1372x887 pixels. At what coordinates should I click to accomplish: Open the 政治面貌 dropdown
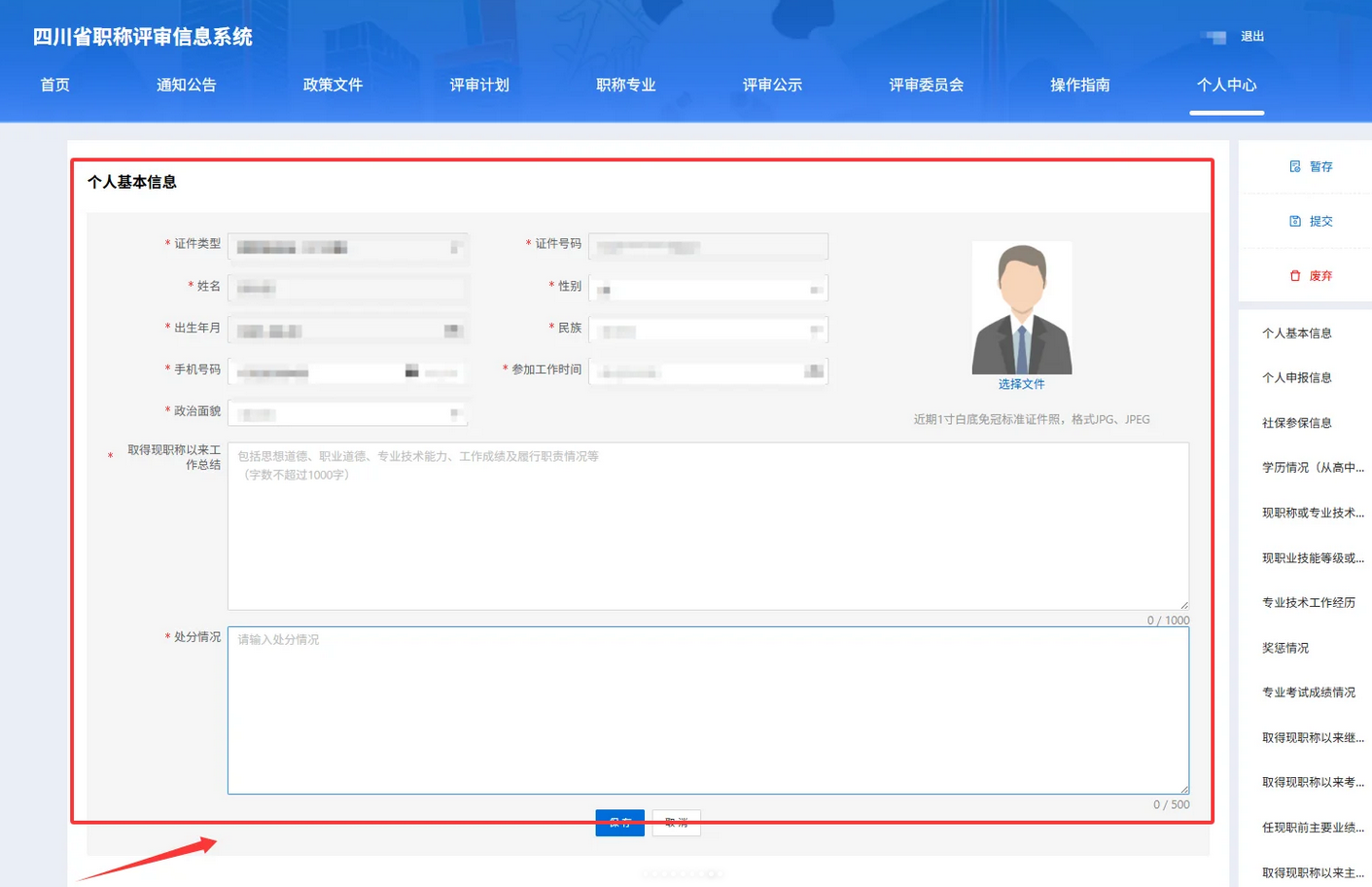[x=457, y=411]
